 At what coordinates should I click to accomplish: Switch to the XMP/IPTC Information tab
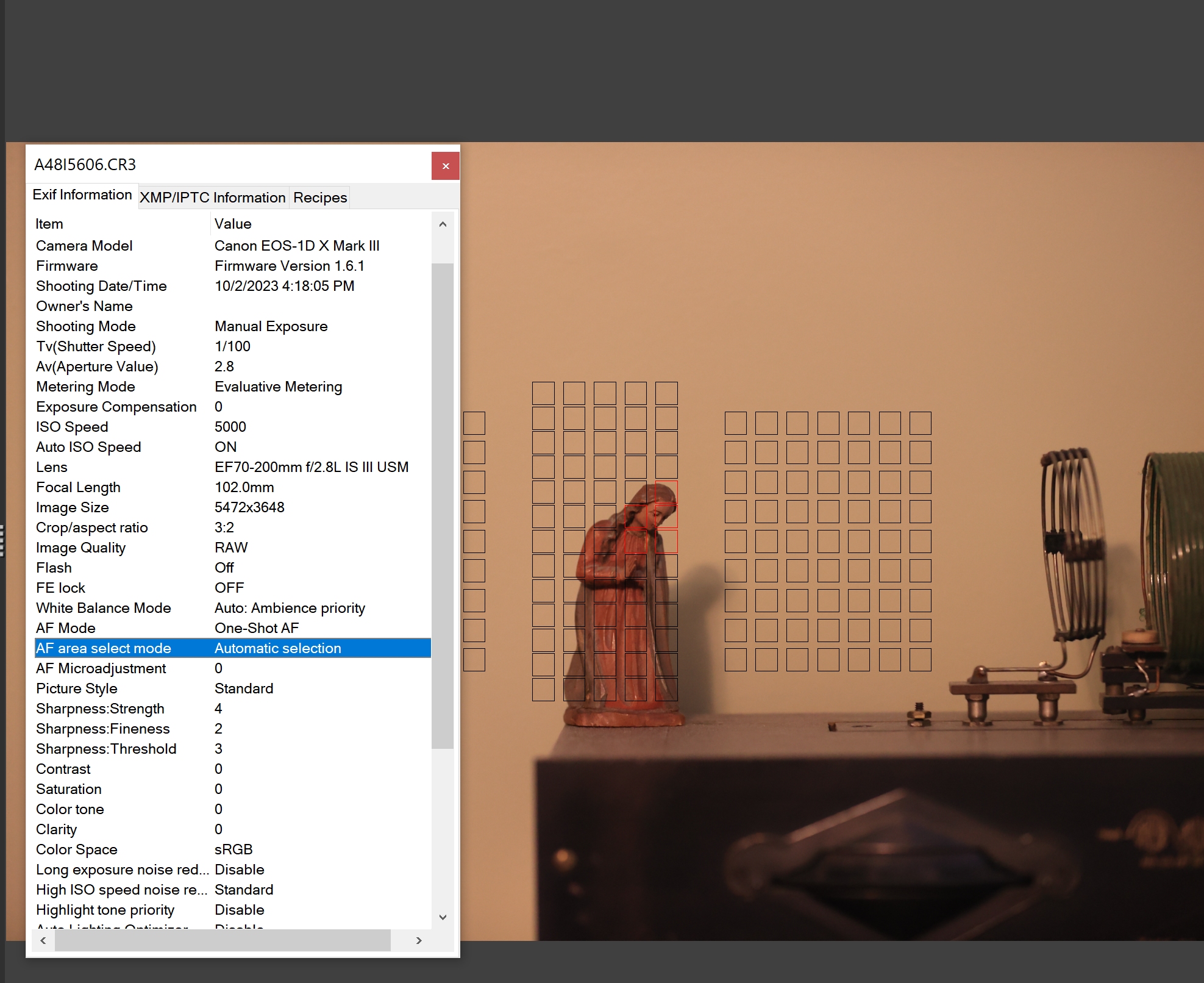(213, 197)
